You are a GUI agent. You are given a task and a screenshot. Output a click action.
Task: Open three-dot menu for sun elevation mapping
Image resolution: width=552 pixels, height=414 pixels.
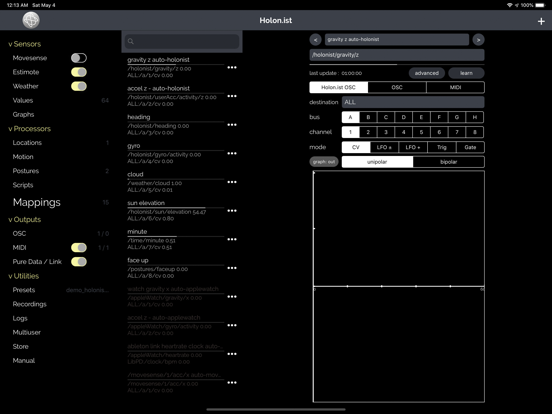[x=232, y=211]
